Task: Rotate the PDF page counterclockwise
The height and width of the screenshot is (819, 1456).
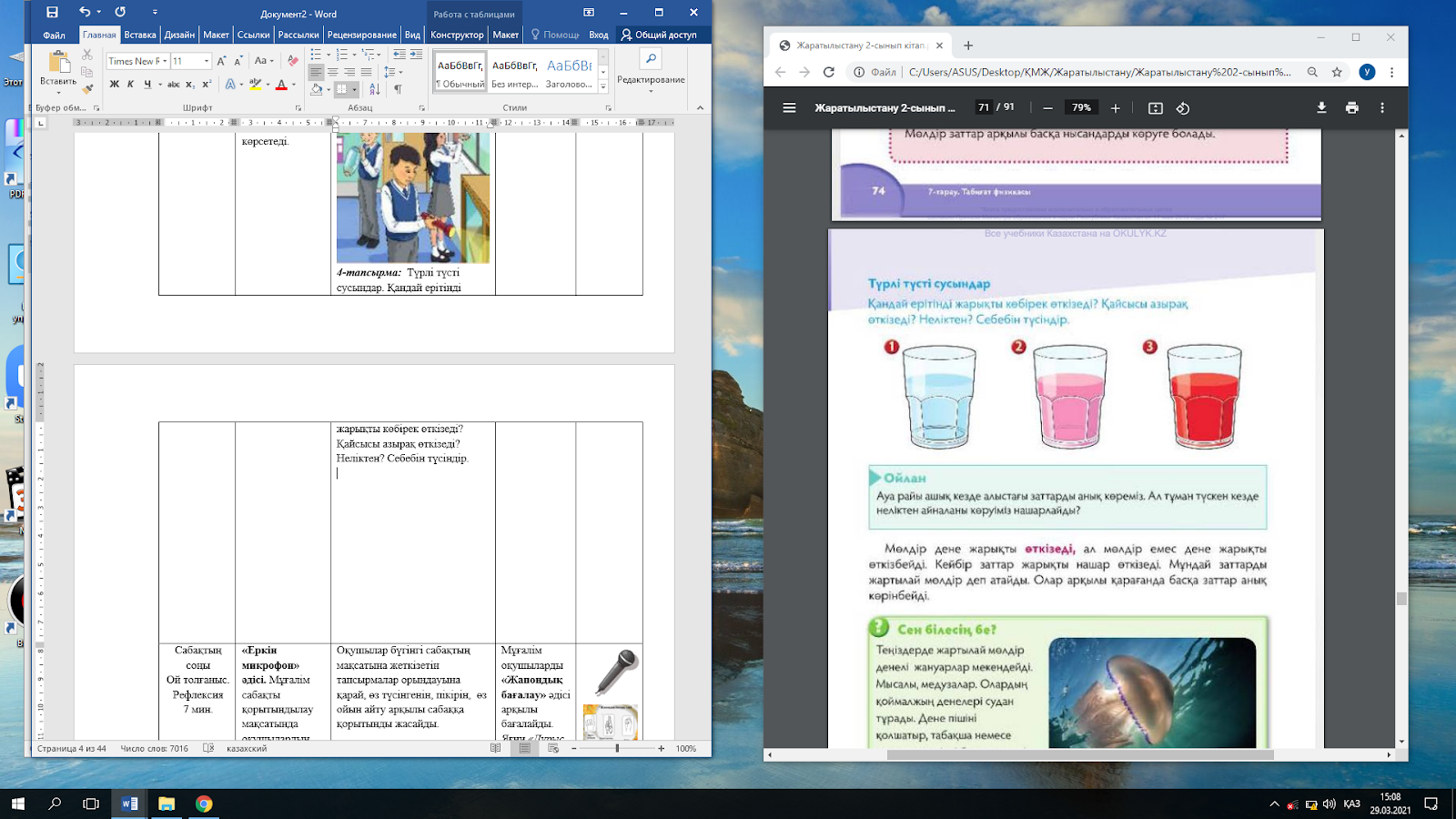Action: [1182, 108]
